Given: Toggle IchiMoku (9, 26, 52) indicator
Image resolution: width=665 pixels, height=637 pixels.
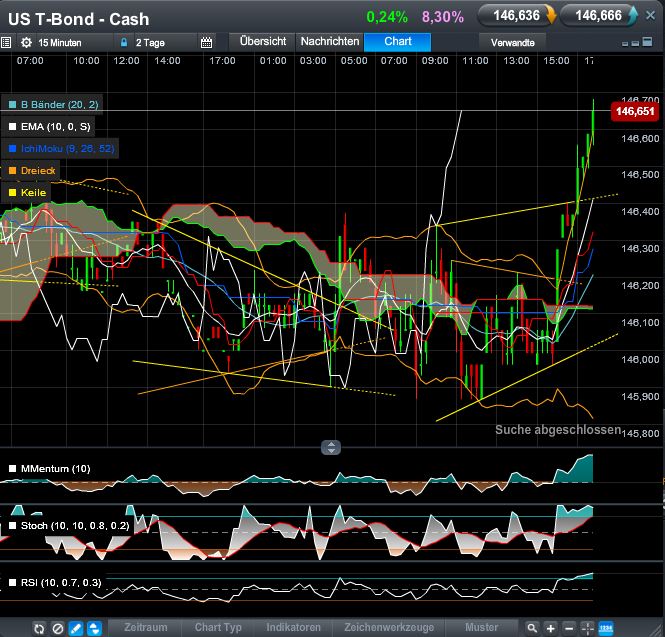Looking at the screenshot, I should point(13,148).
